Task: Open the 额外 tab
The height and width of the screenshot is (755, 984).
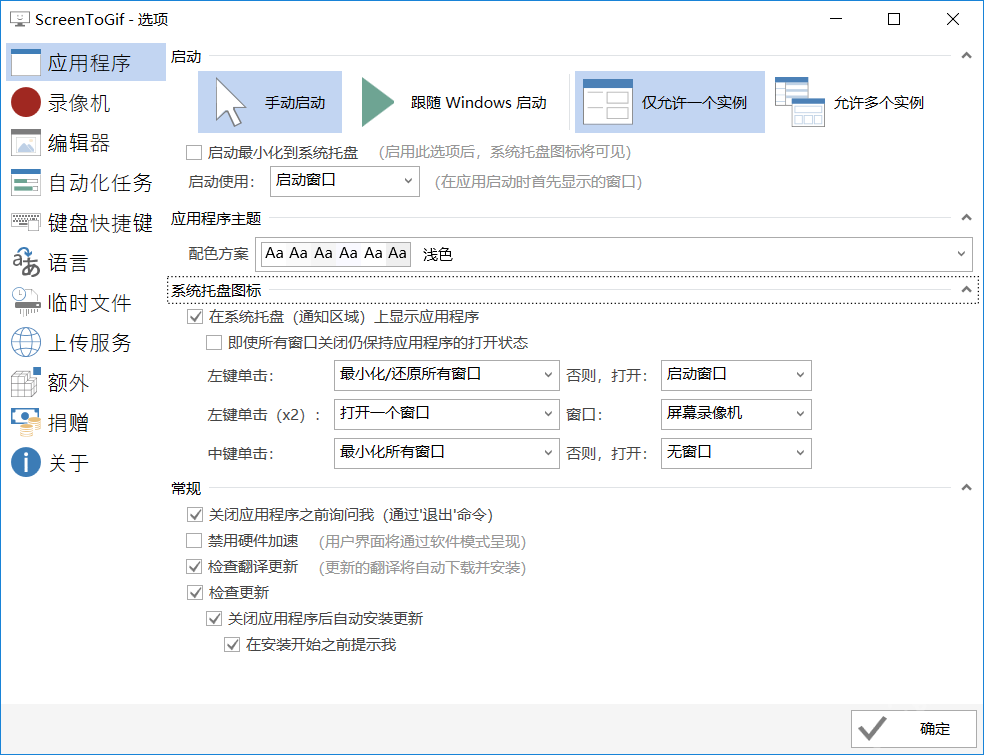Action: pos(85,383)
